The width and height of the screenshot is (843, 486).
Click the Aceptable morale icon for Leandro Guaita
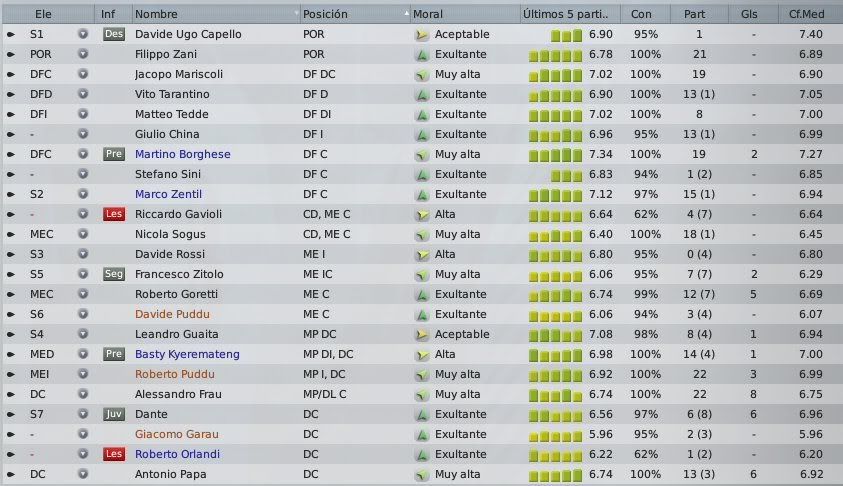tap(422, 334)
